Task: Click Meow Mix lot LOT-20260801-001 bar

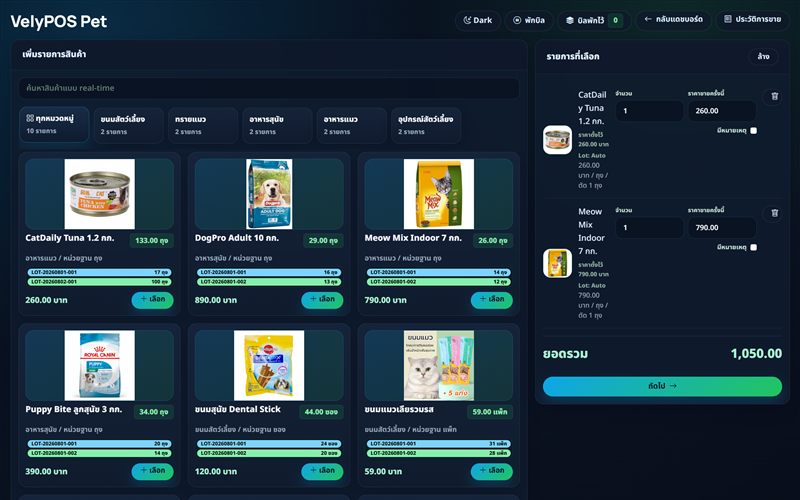Action: click(x=439, y=272)
